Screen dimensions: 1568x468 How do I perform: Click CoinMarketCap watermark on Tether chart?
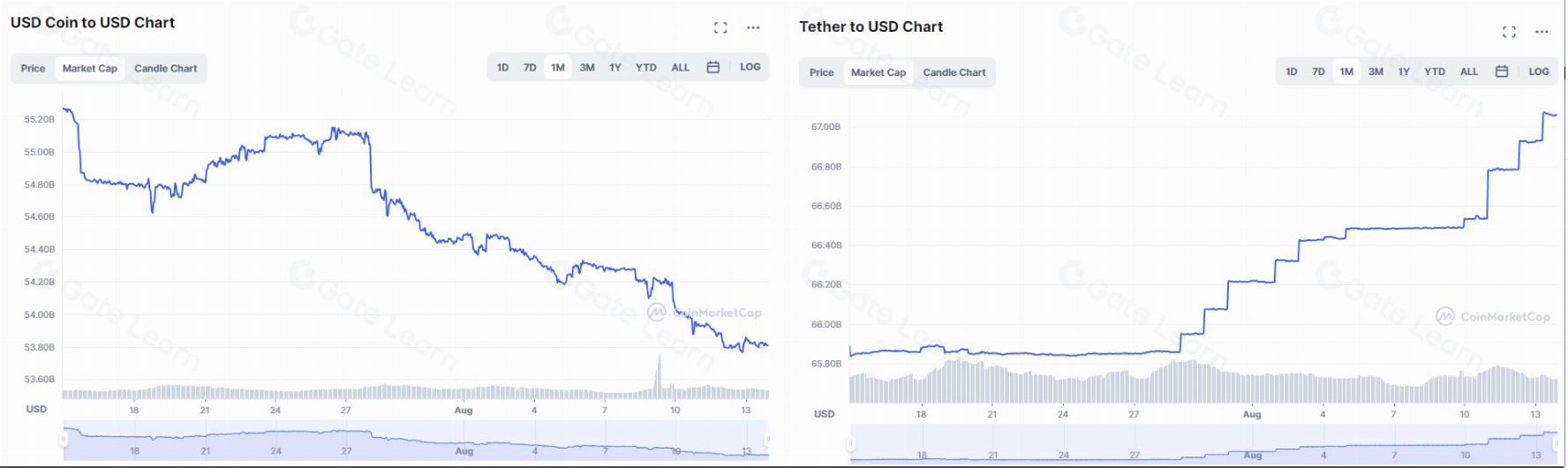coord(1493,316)
